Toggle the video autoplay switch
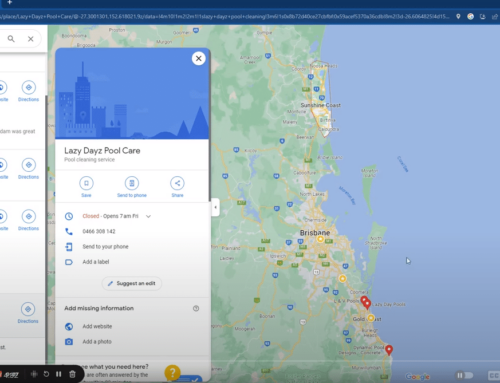 point(465,375)
